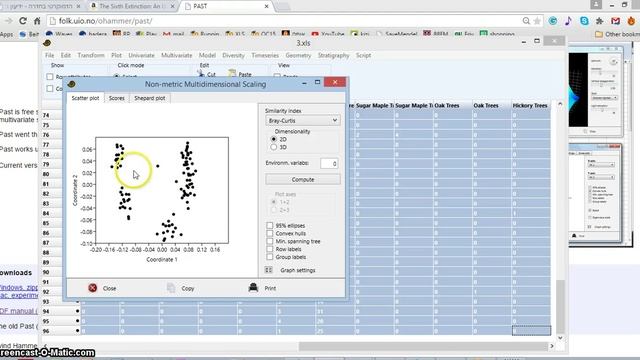Click the Environm. variabs input field

[329, 163]
